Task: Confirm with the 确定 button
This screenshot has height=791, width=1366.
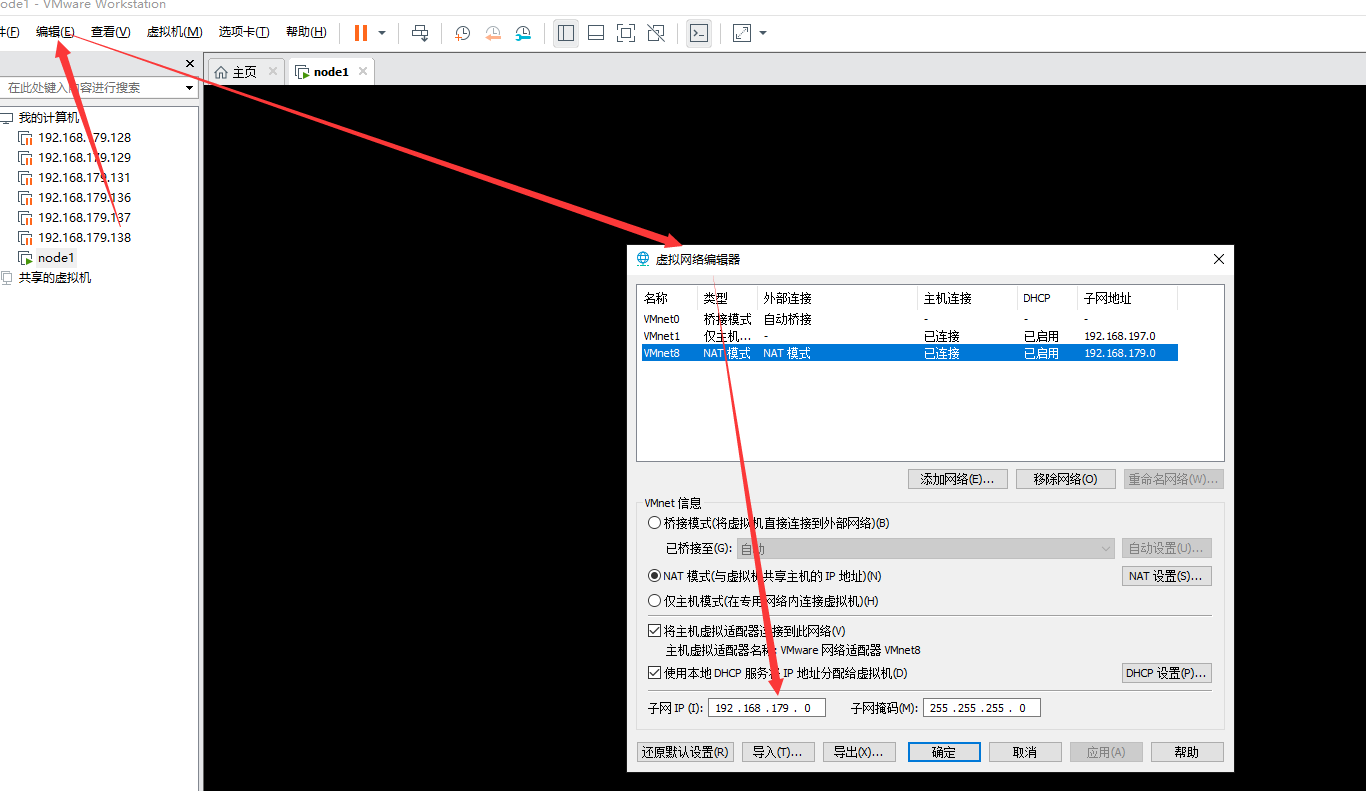Action: [944, 752]
